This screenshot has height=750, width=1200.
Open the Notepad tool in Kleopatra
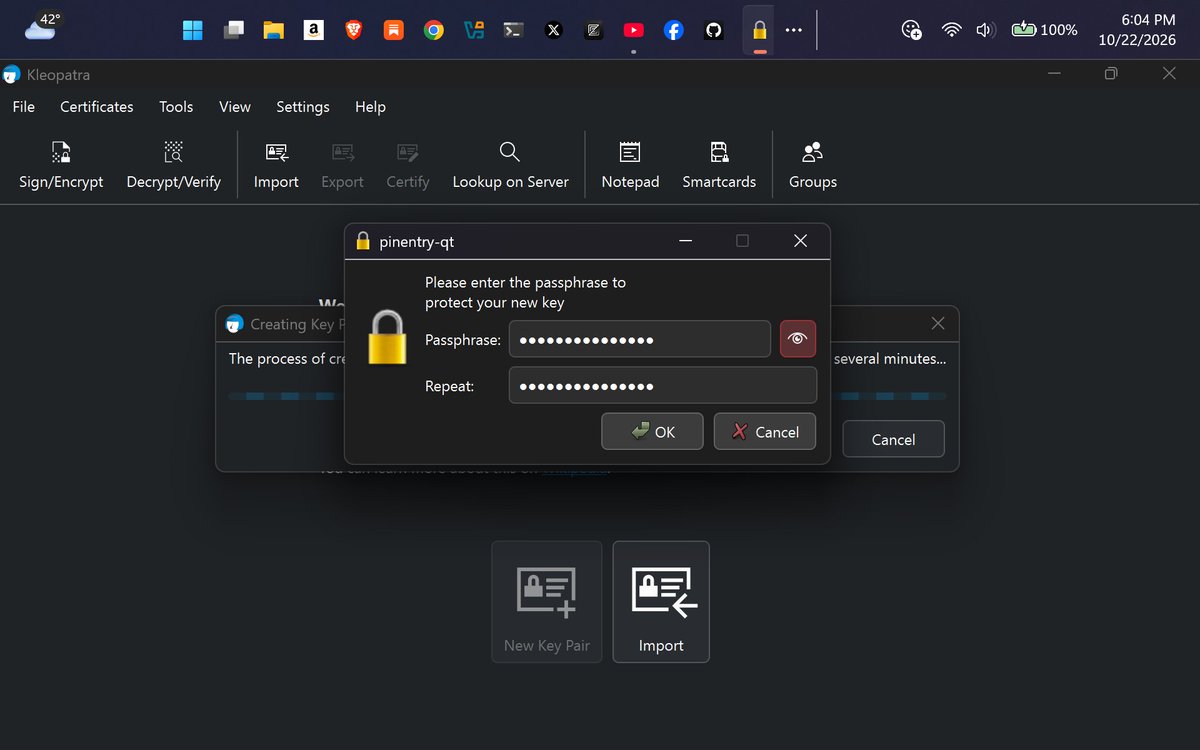[x=630, y=165]
